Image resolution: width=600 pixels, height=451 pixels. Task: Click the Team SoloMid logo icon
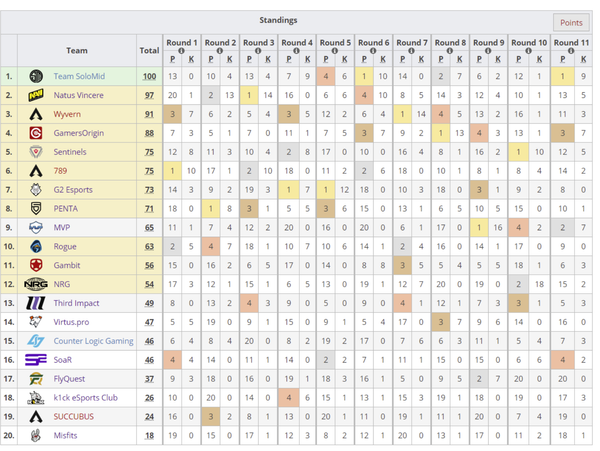coord(36,76)
